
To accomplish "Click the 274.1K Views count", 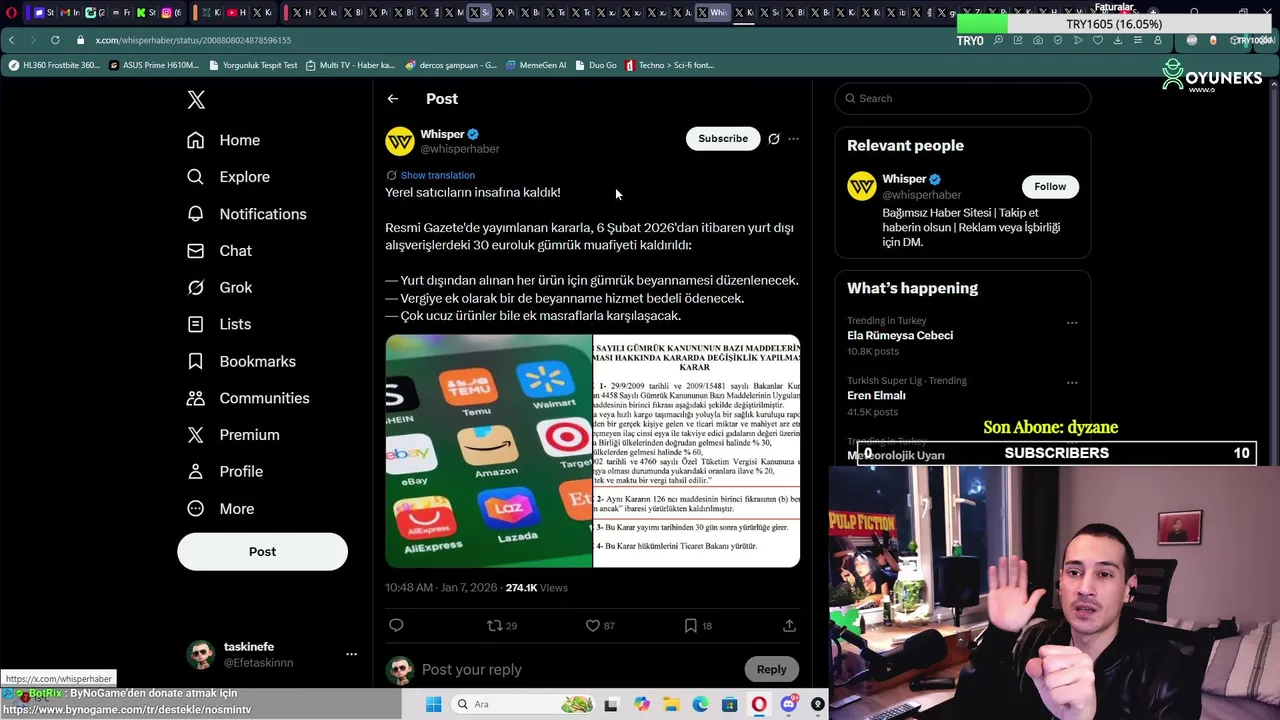I will point(536,588).
